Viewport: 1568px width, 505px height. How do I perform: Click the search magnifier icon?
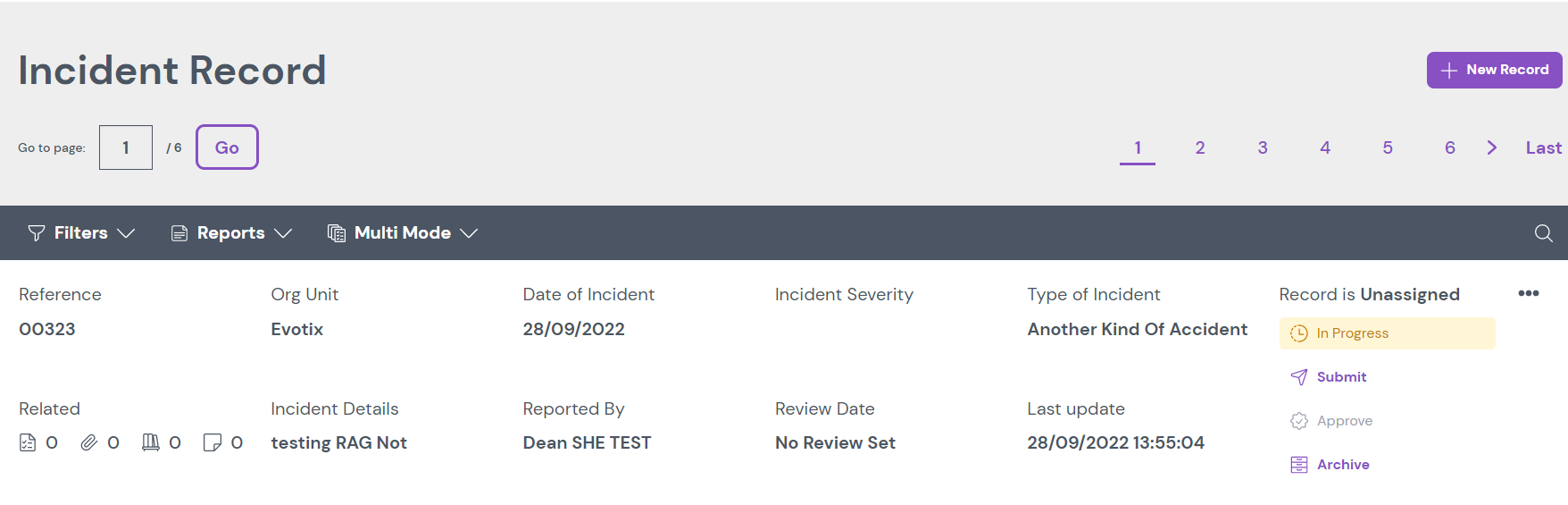1543,233
